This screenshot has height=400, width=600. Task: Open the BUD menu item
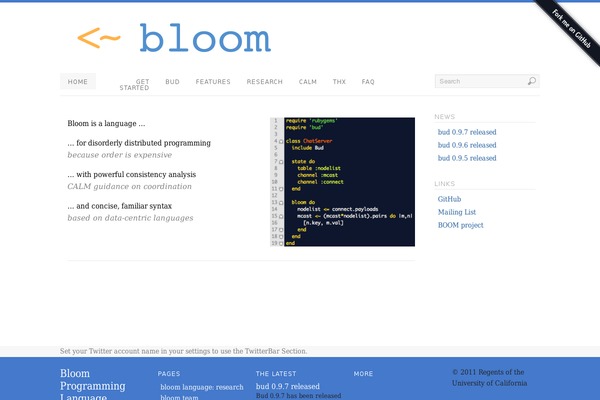(x=172, y=82)
